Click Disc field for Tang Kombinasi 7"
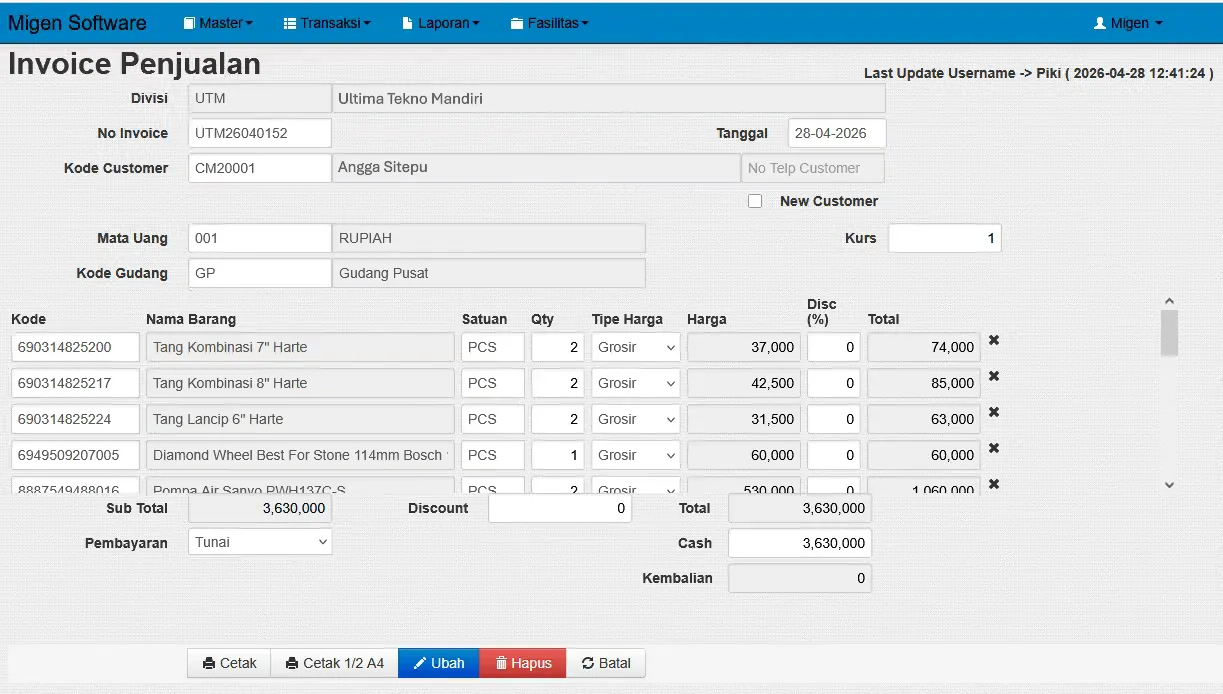 click(834, 347)
